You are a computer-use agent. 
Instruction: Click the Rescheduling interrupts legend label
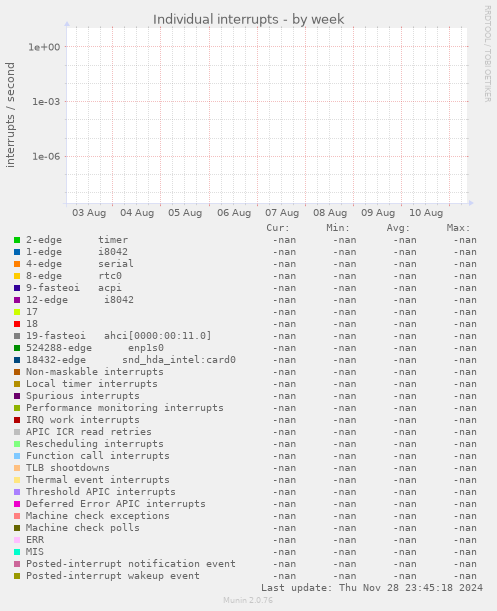pos(95,444)
